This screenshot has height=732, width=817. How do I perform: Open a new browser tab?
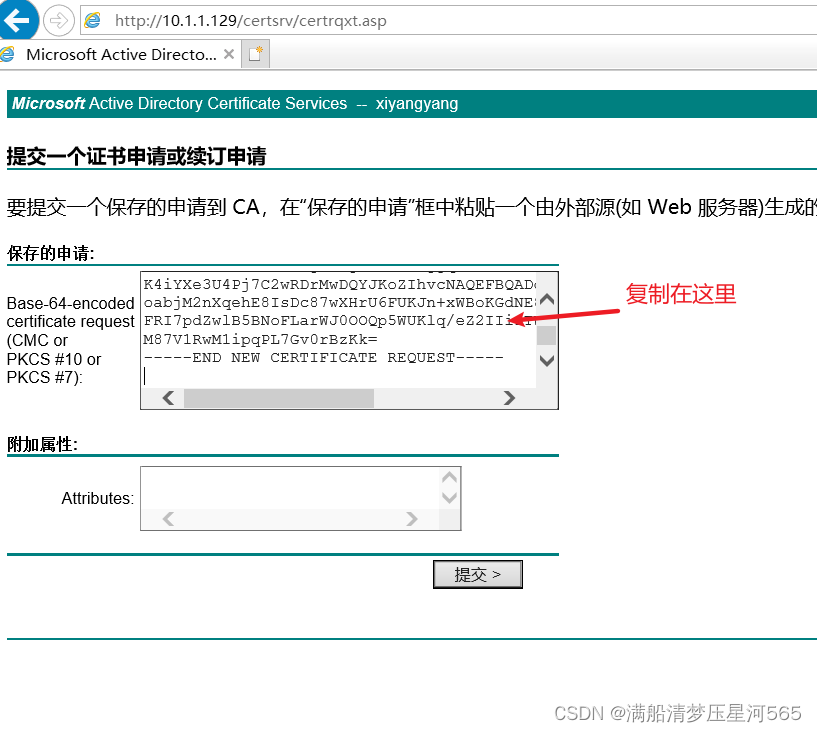pos(255,54)
